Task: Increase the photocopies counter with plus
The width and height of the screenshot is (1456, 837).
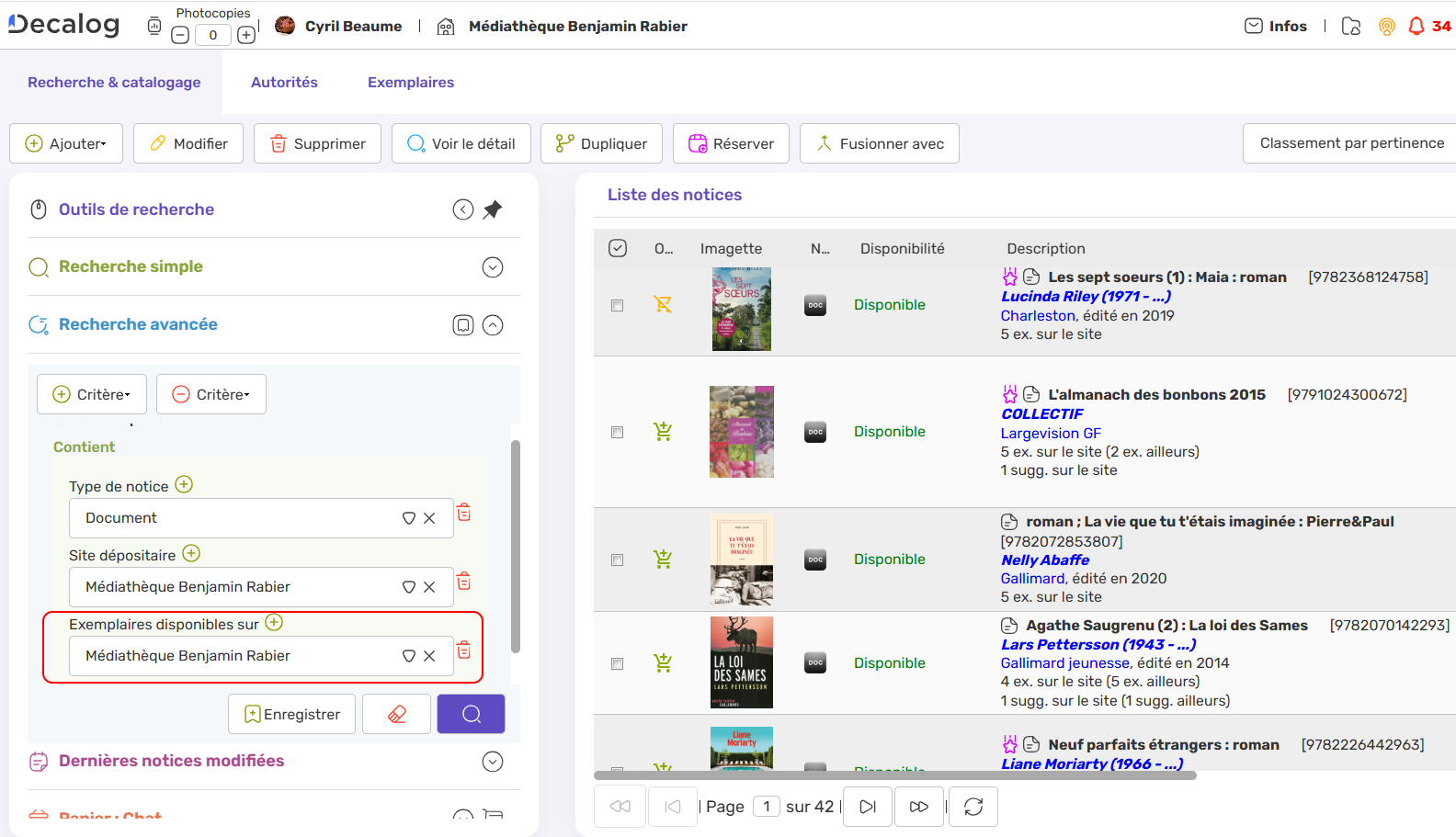Action: click(246, 35)
